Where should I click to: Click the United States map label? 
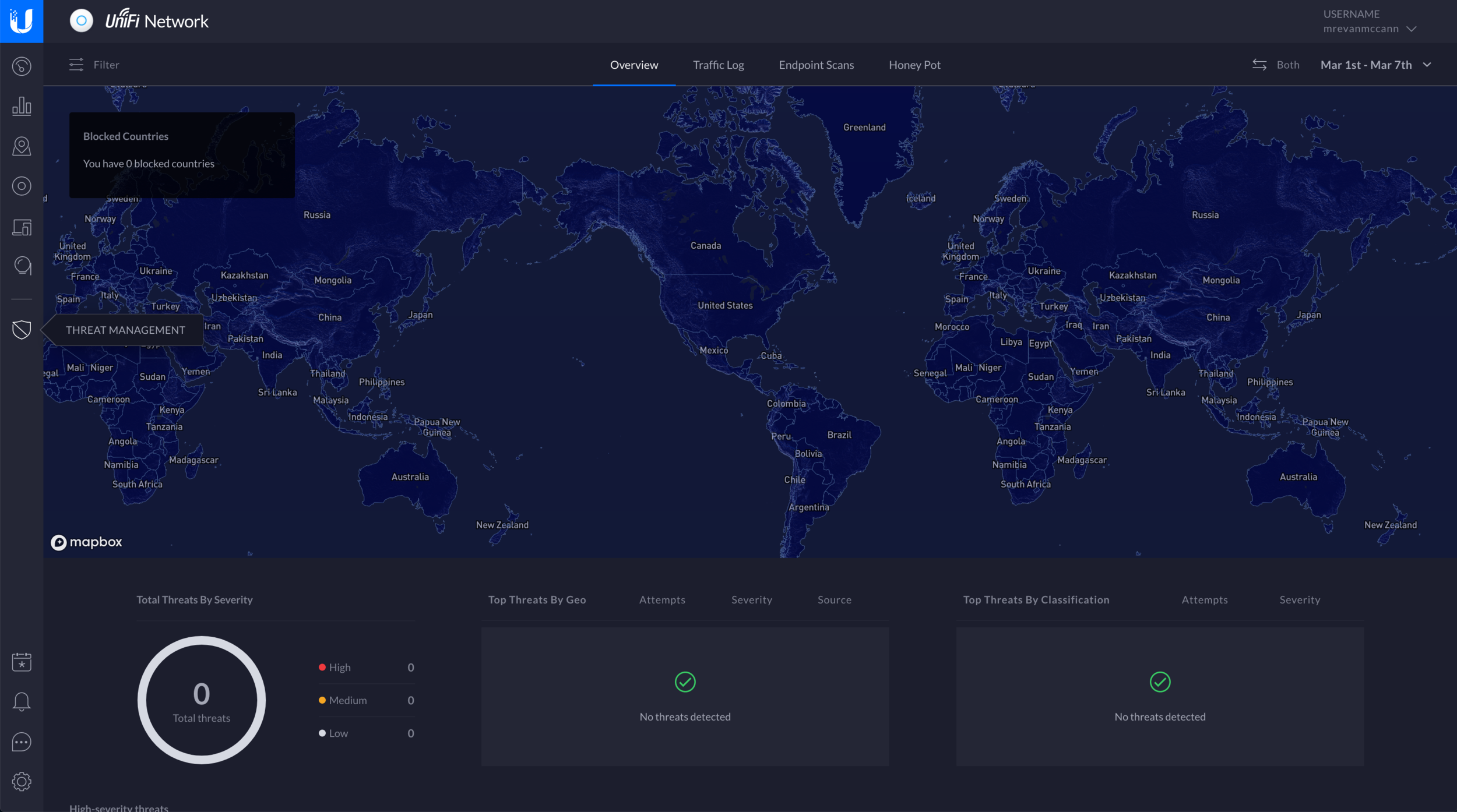pyautogui.click(x=725, y=305)
